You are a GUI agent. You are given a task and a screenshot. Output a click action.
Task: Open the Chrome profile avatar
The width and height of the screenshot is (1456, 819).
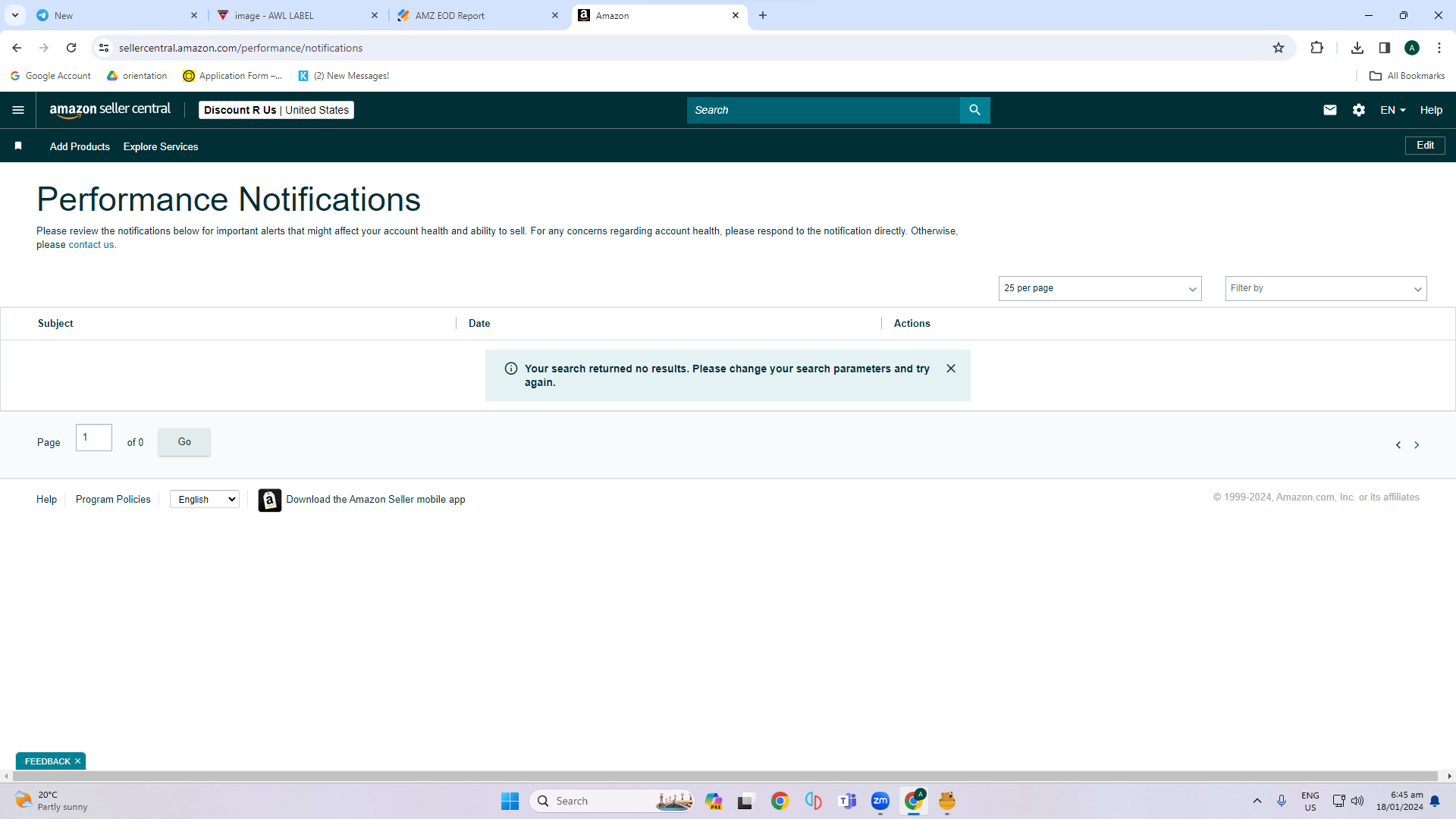[1412, 48]
